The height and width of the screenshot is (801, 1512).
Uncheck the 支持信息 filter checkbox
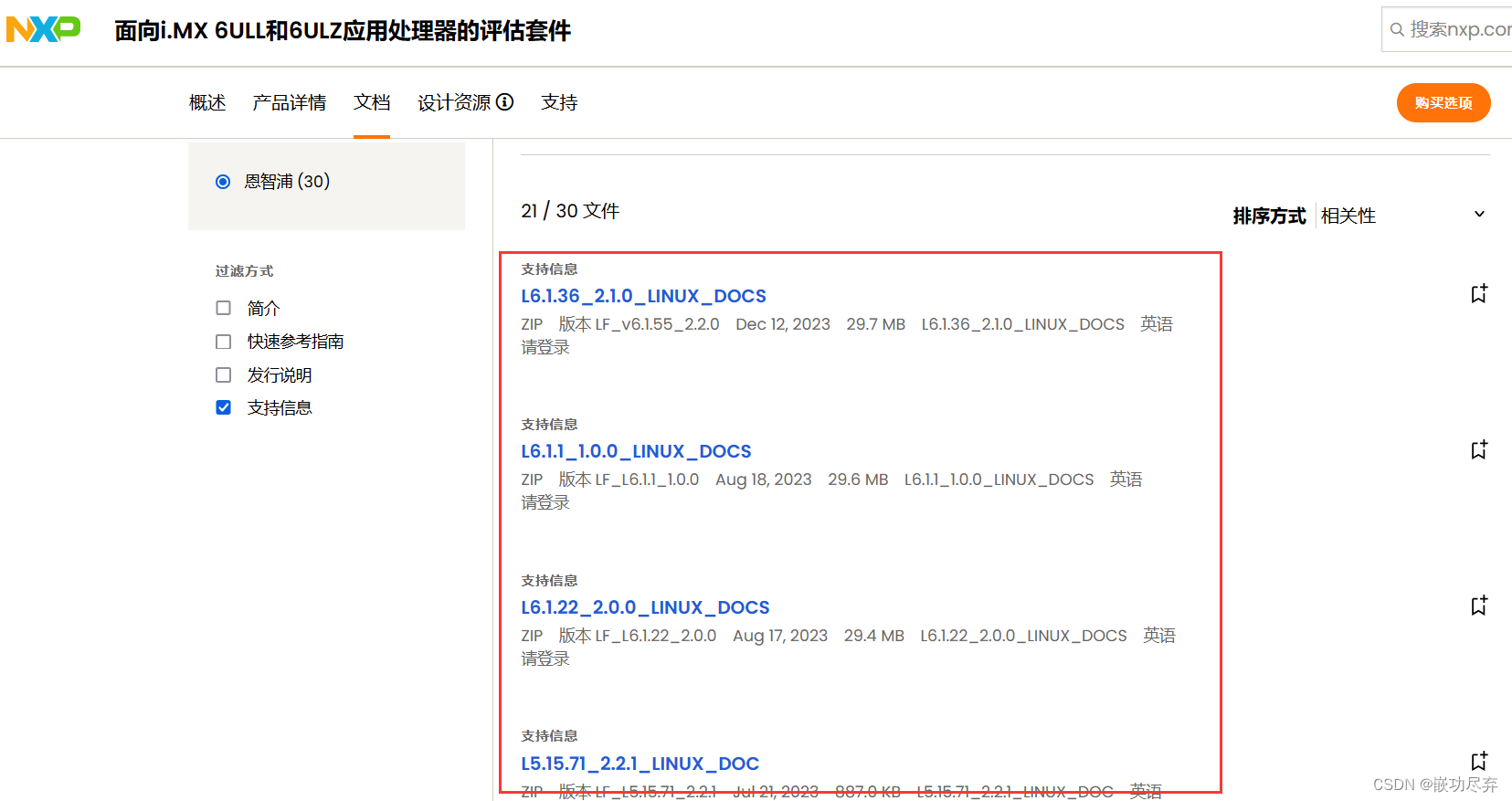223,407
